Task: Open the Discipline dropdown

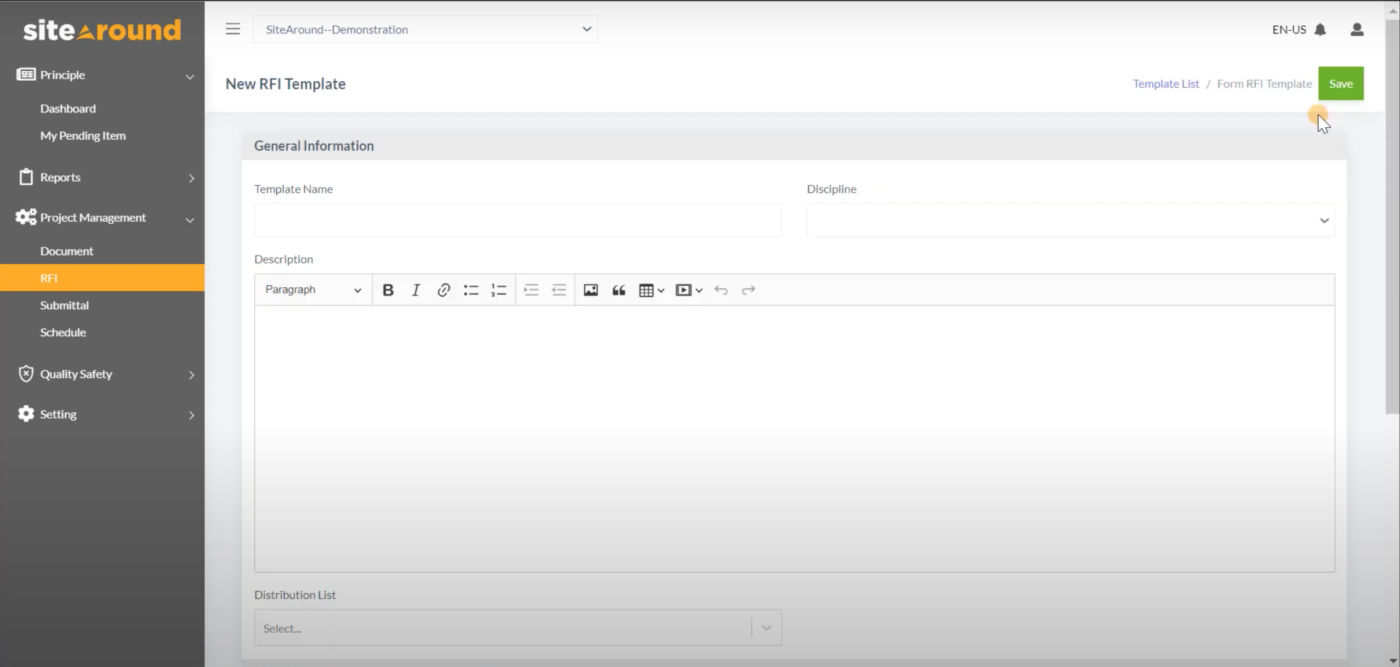Action: coord(1070,220)
